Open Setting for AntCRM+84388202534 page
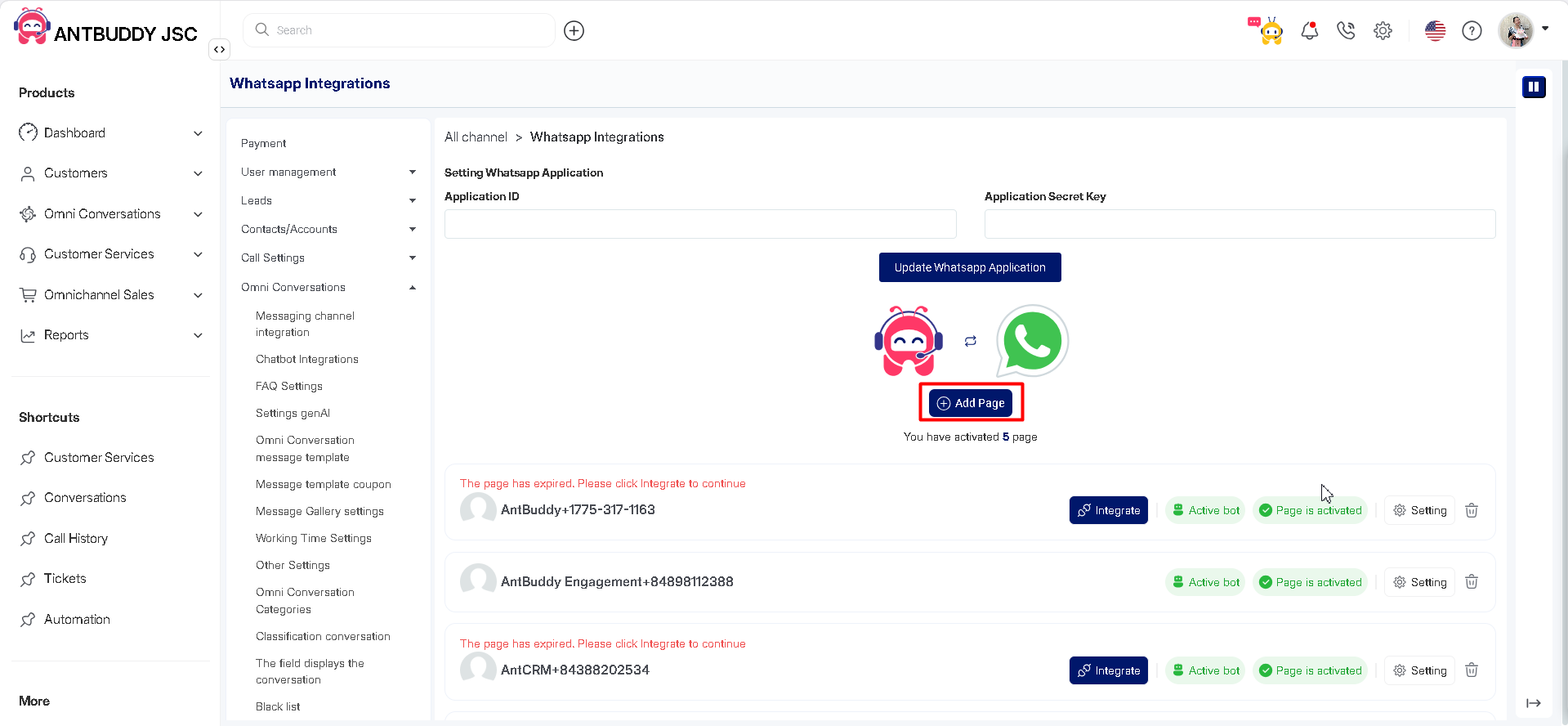The width and height of the screenshot is (1568, 726). [x=1420, y=670]
